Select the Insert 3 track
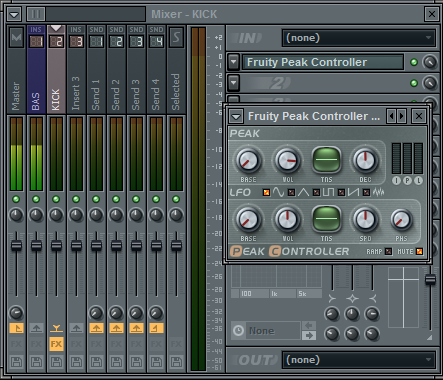This screenshot has height=380, width=443. click(76, 69)
